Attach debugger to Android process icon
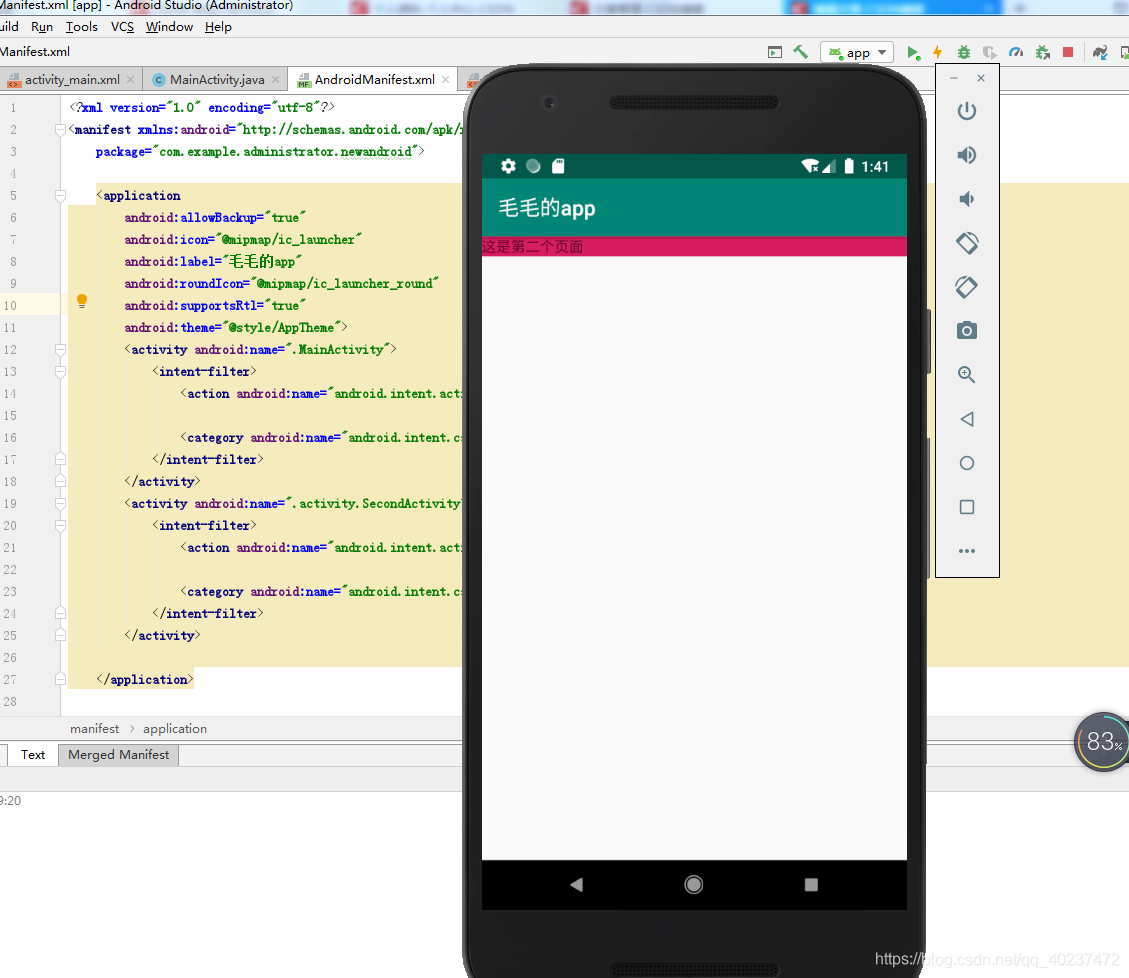This screenshot has width=1129, height=978. (1042, 52)
